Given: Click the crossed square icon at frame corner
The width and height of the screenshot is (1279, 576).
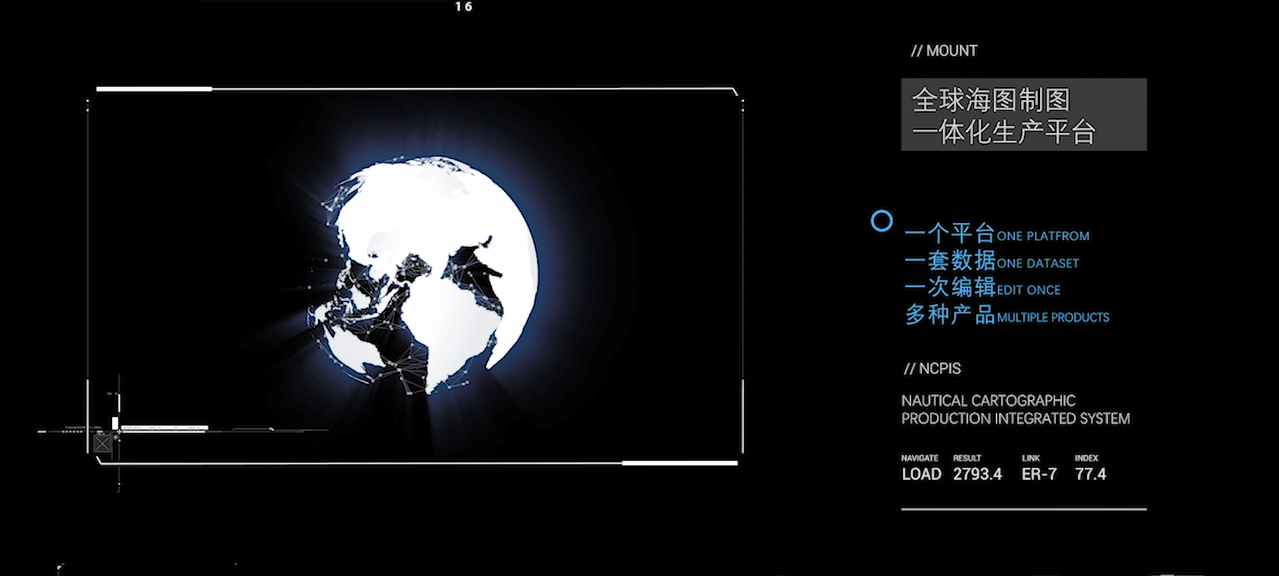Looking at the screenshot, I should tap(102, 443).
